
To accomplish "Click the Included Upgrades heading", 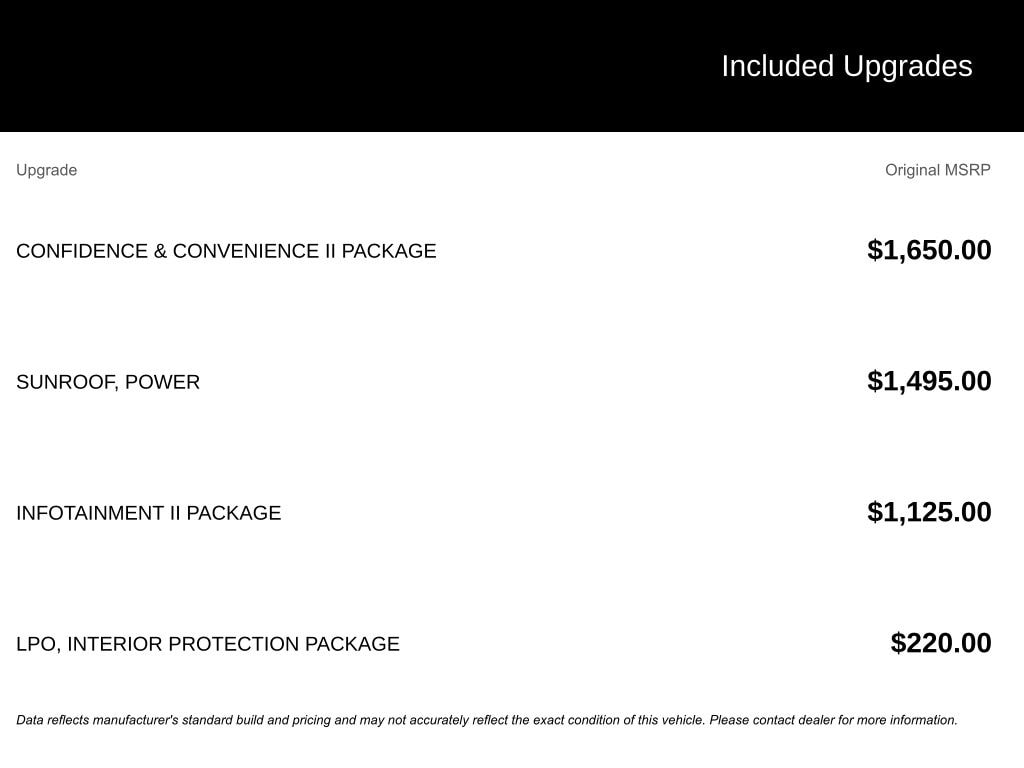I will [846, 66].
